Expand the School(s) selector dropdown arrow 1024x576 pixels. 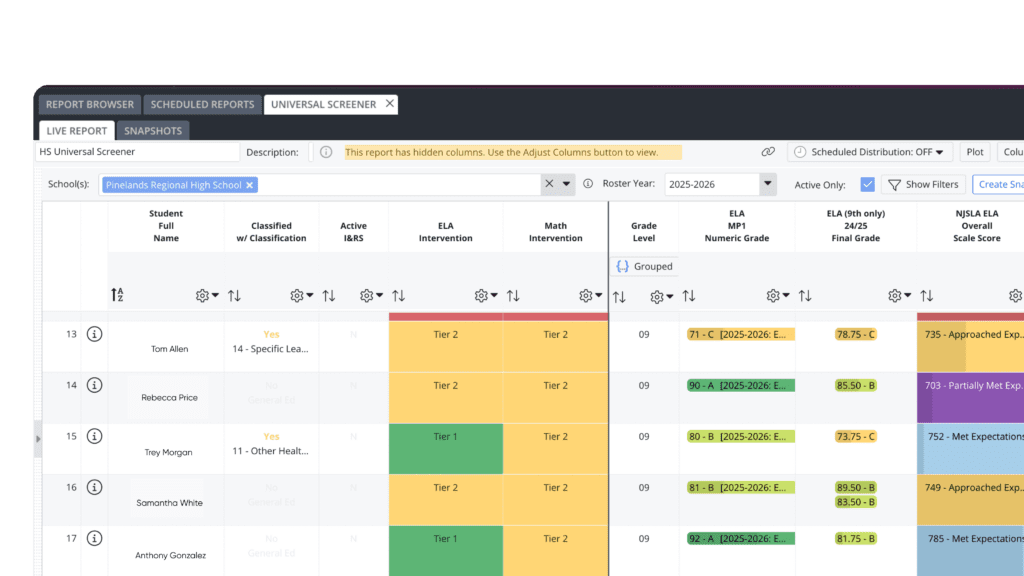[x=567, y=184]
